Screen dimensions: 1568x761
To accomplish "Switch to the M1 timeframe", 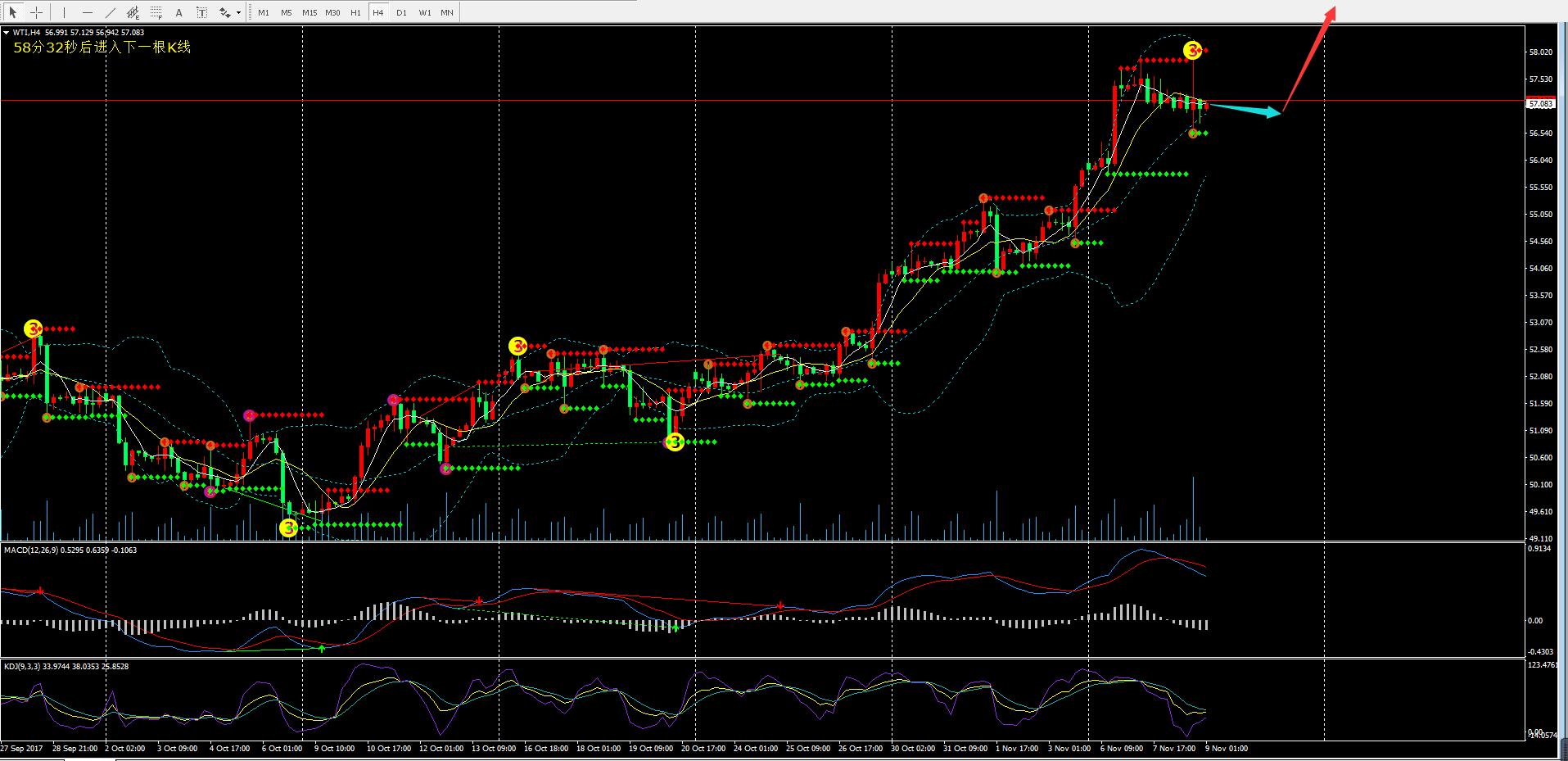I will coord(264,12).
